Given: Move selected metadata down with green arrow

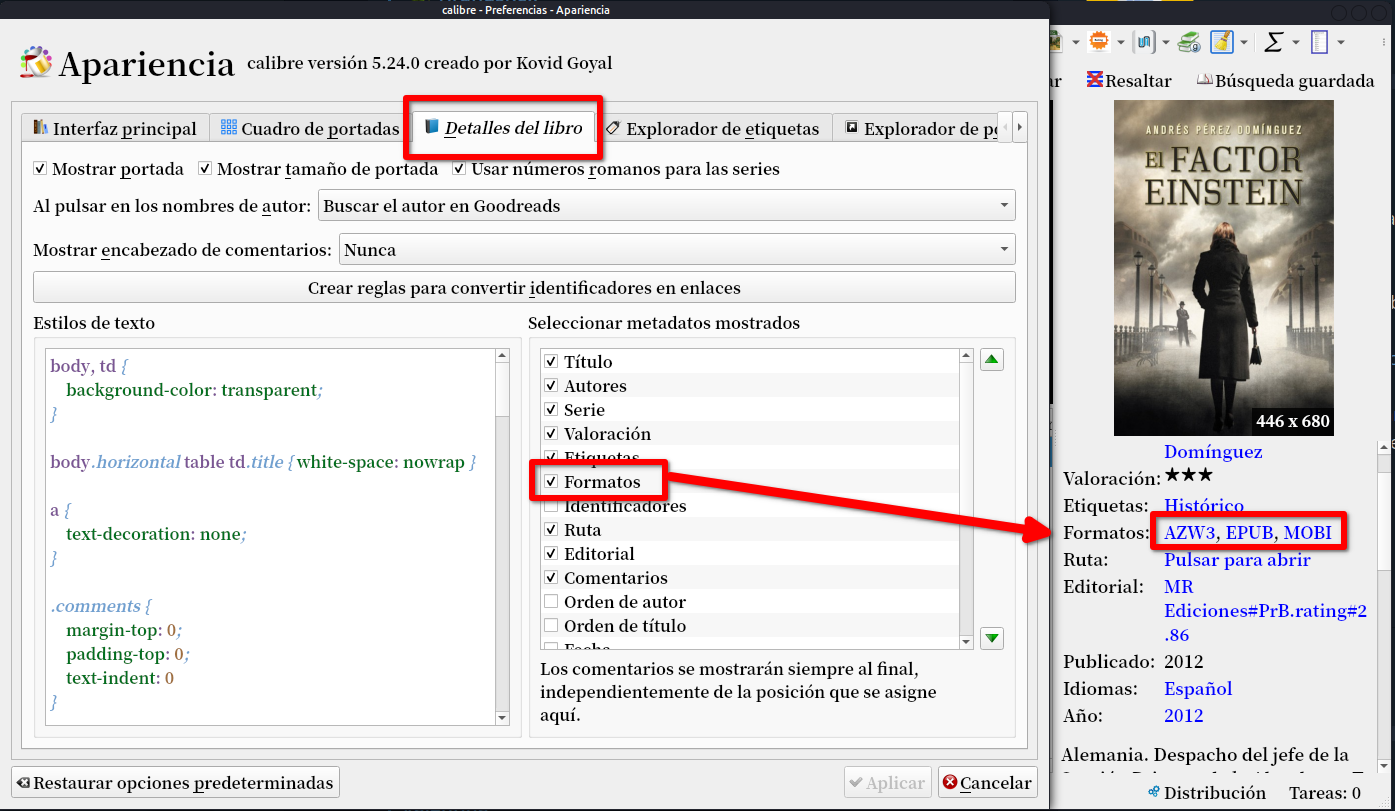Looking at the screenshot, I should (x=991, y=638).
